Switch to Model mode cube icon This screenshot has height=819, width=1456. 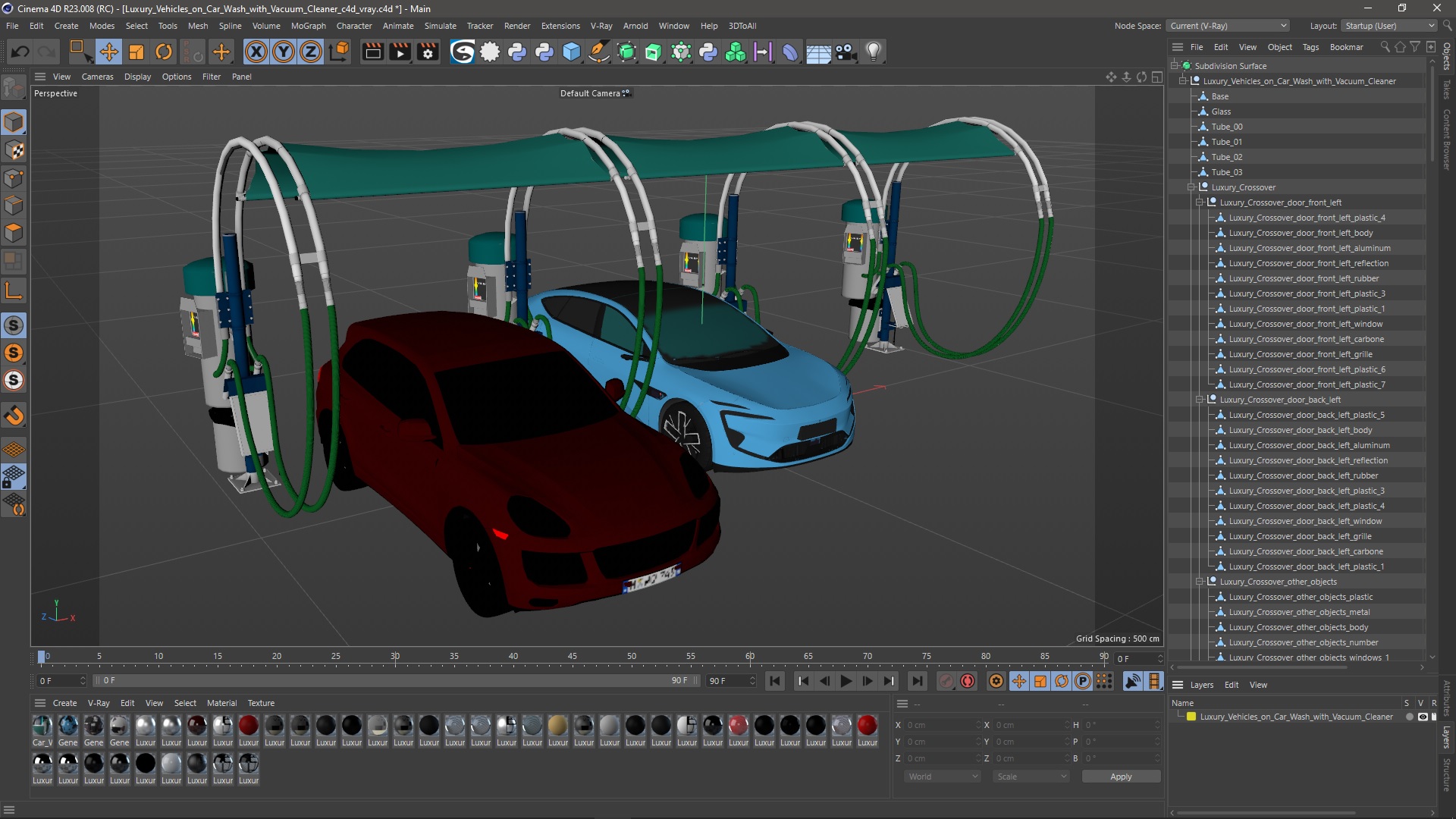(14, 123)
